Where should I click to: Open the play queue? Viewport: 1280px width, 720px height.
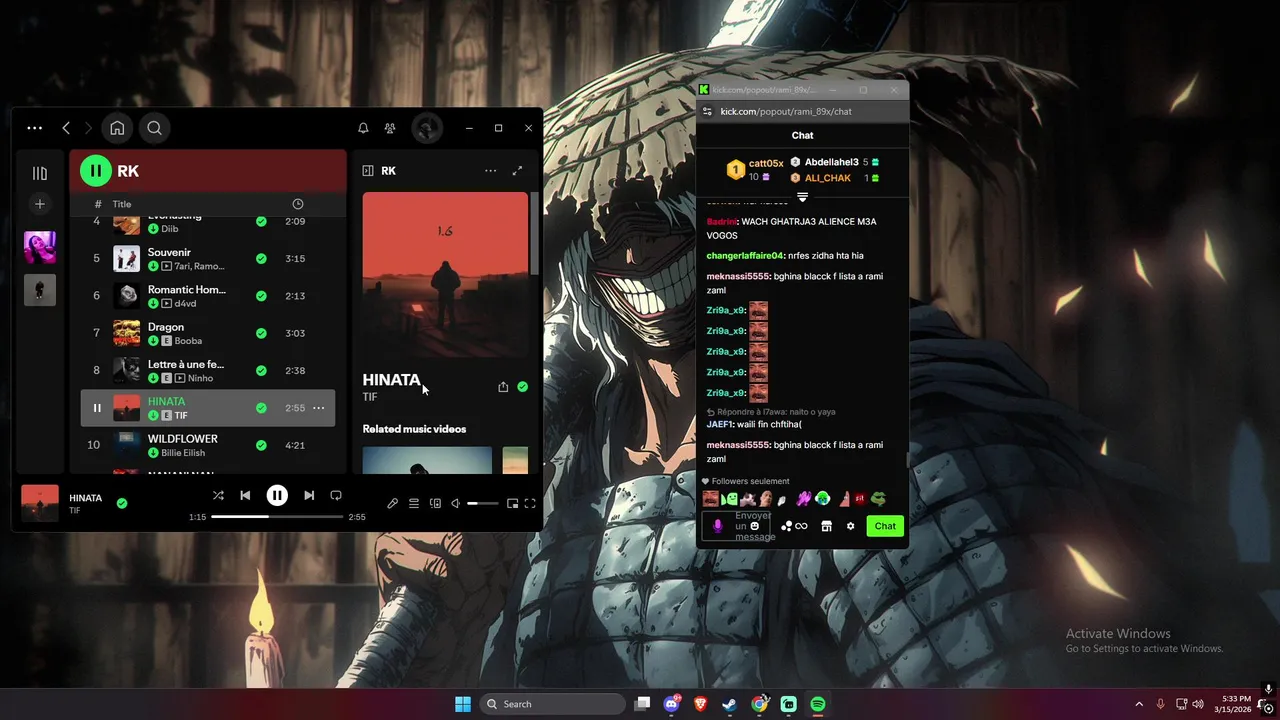[414, 504]
